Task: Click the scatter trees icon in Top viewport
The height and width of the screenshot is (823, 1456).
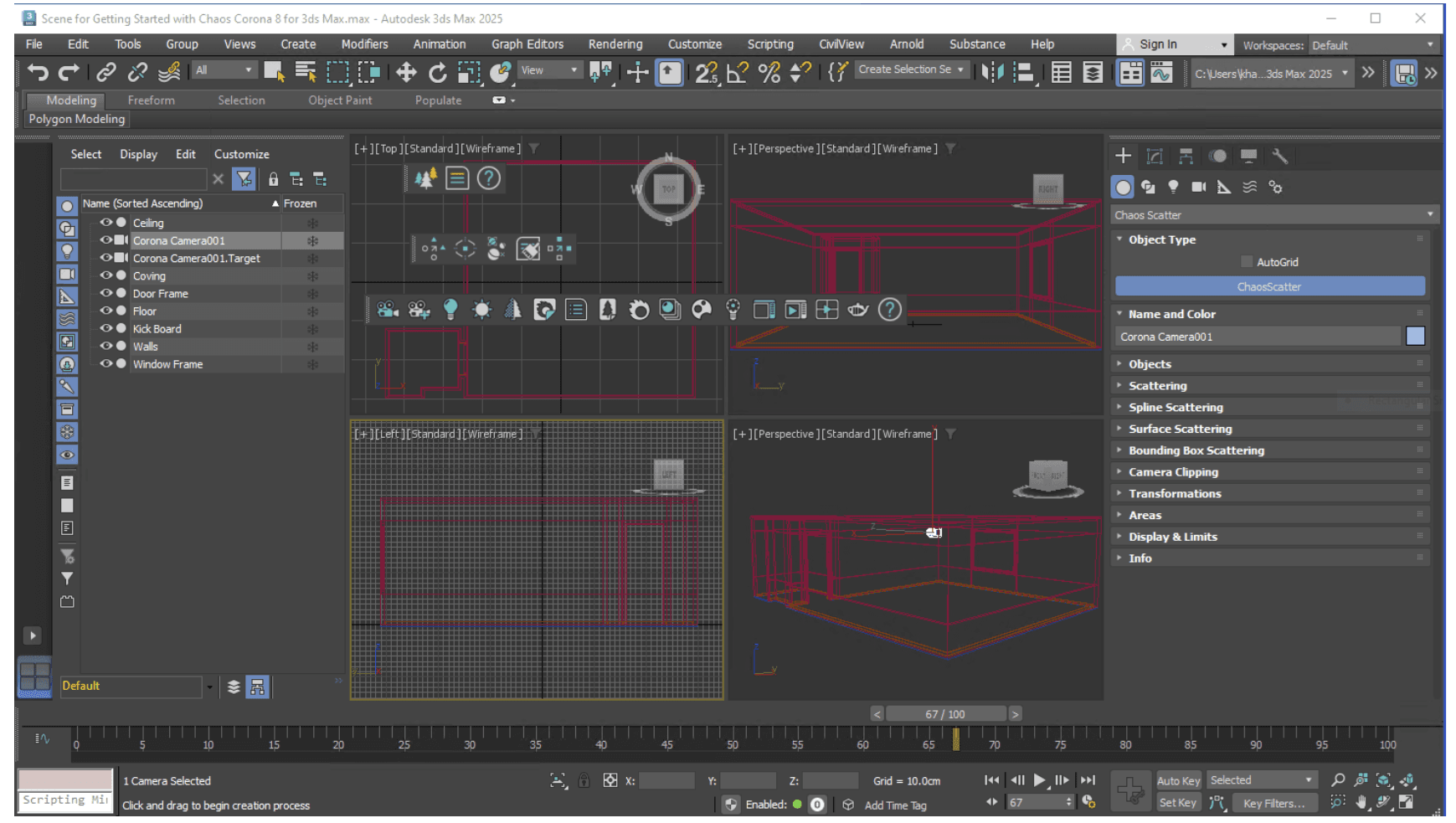Action: 425,178
